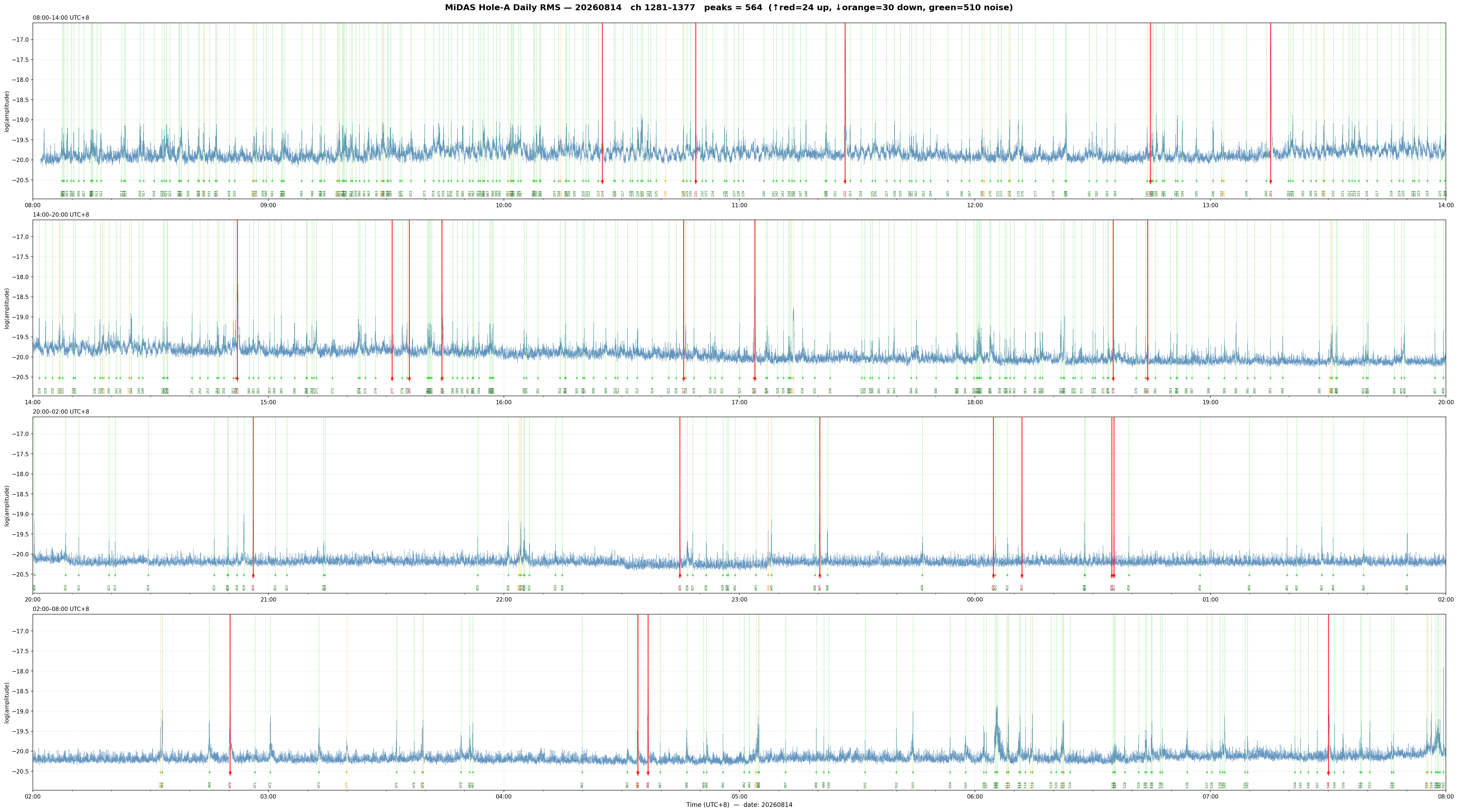Select the red peak marker numbered 131

pos(695,181)
